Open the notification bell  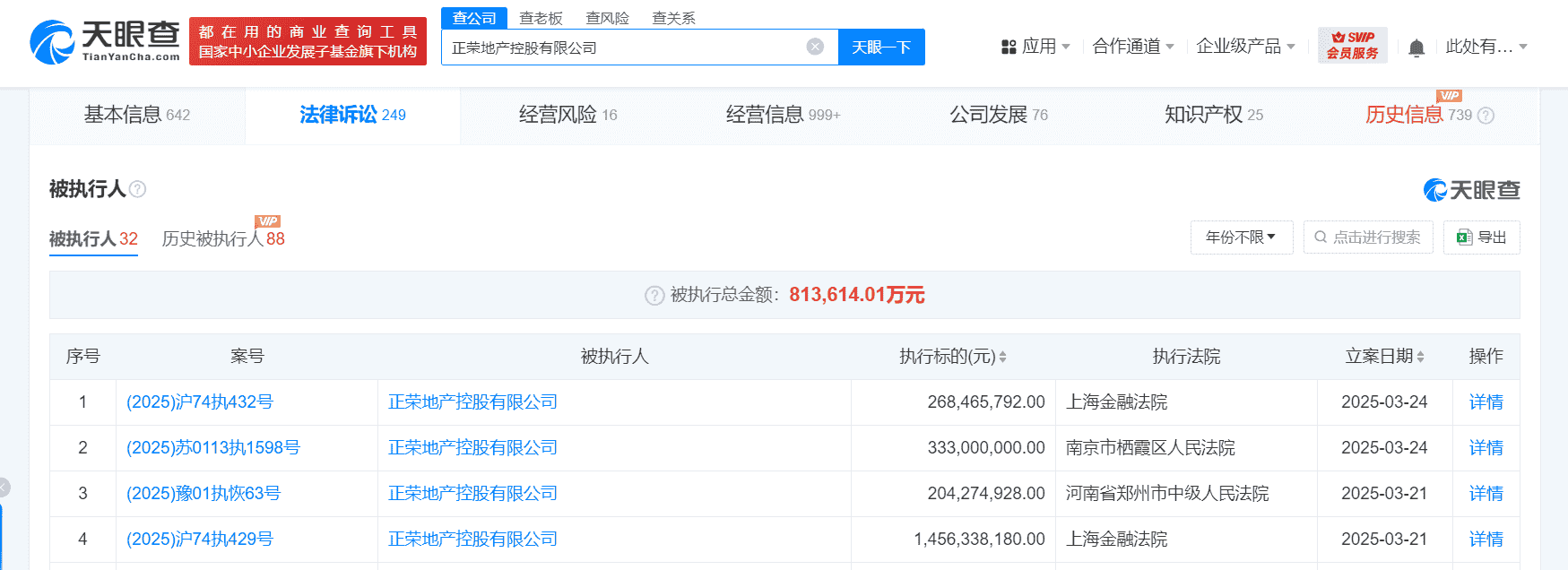[1416, 47]
